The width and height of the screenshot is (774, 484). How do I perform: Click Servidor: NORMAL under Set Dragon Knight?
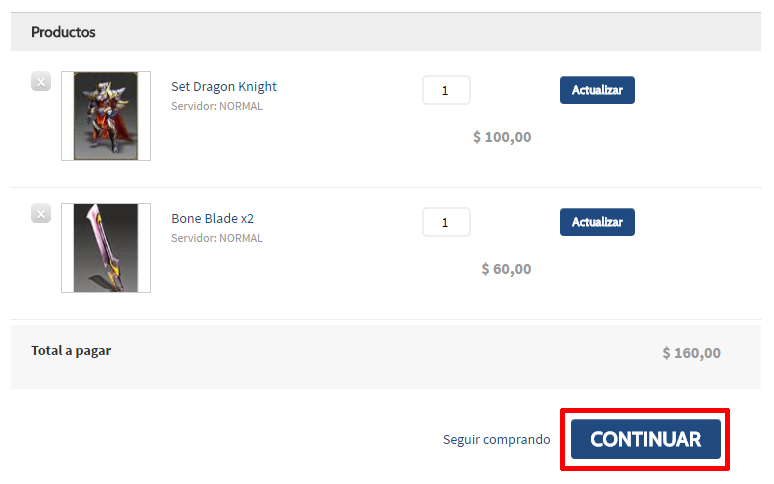pyautogui.click(x=217, y=106)
